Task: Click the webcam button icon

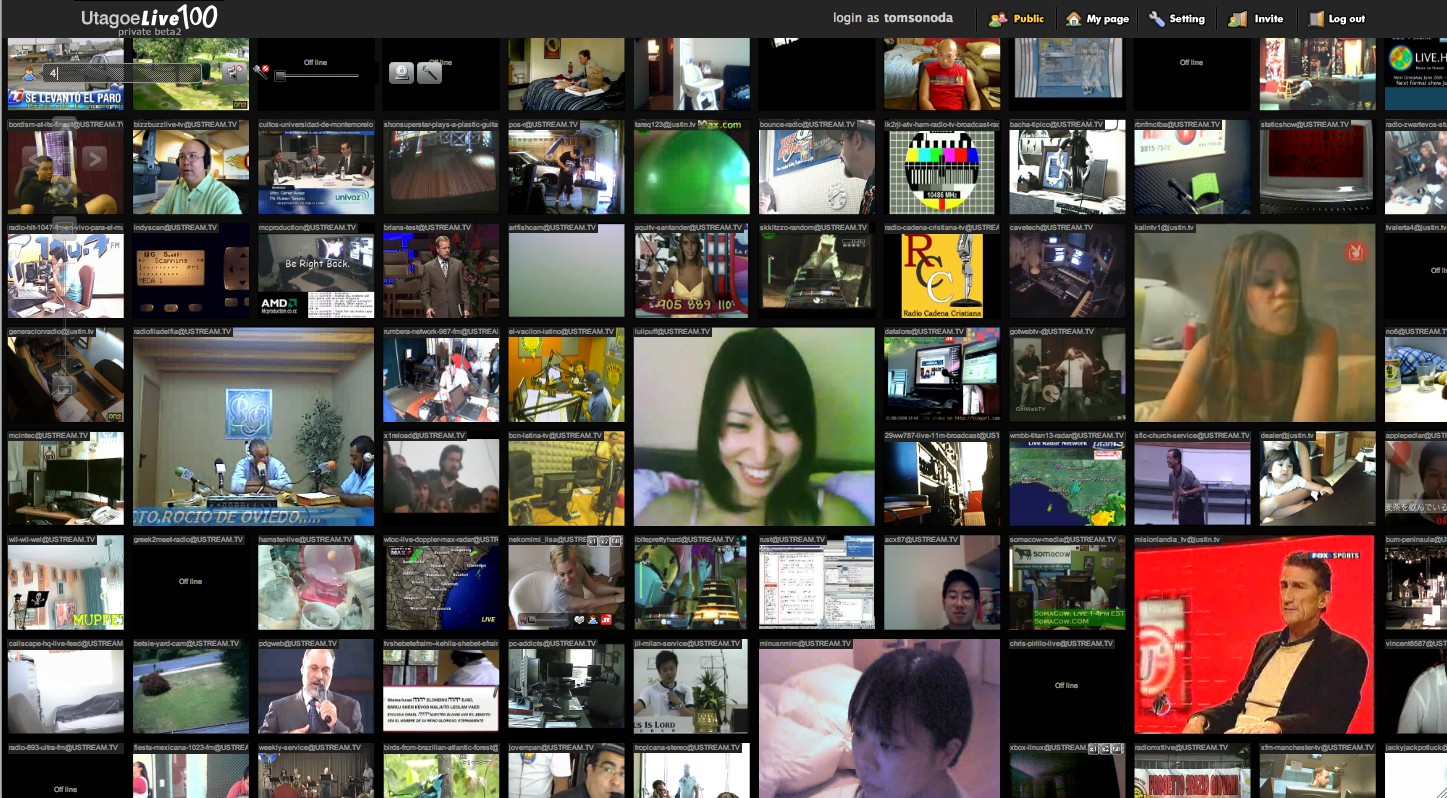Action: 401,72
